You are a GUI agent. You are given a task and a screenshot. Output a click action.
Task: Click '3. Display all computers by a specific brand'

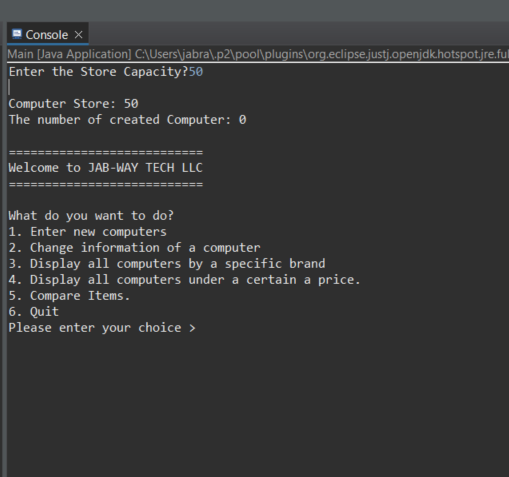point(167,264)
